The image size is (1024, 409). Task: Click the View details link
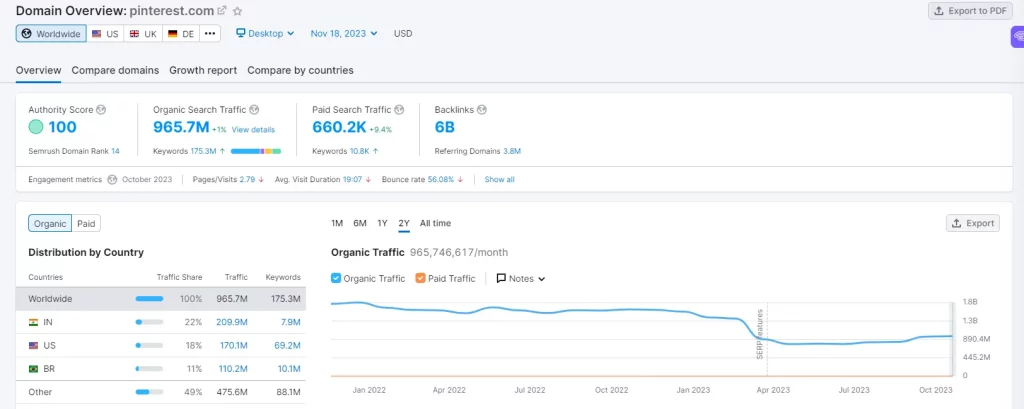253,129
